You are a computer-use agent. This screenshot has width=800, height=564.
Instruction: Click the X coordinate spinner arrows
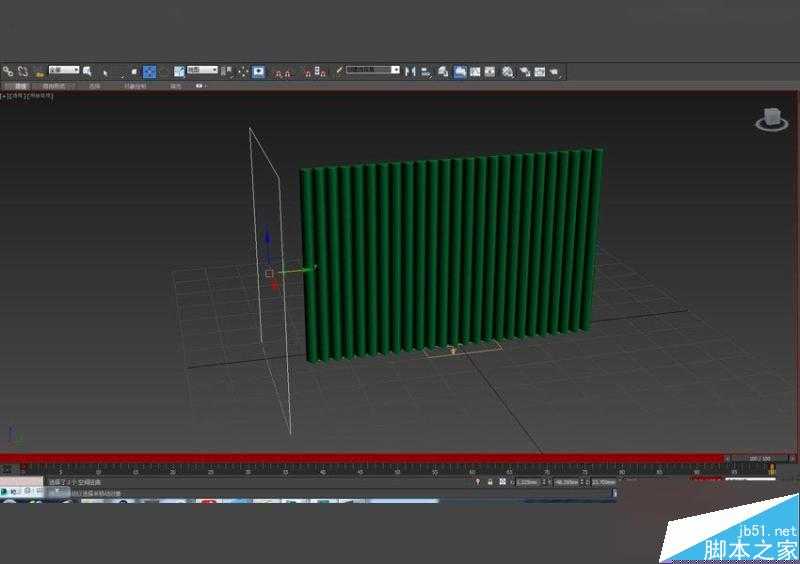click(544, 482)
